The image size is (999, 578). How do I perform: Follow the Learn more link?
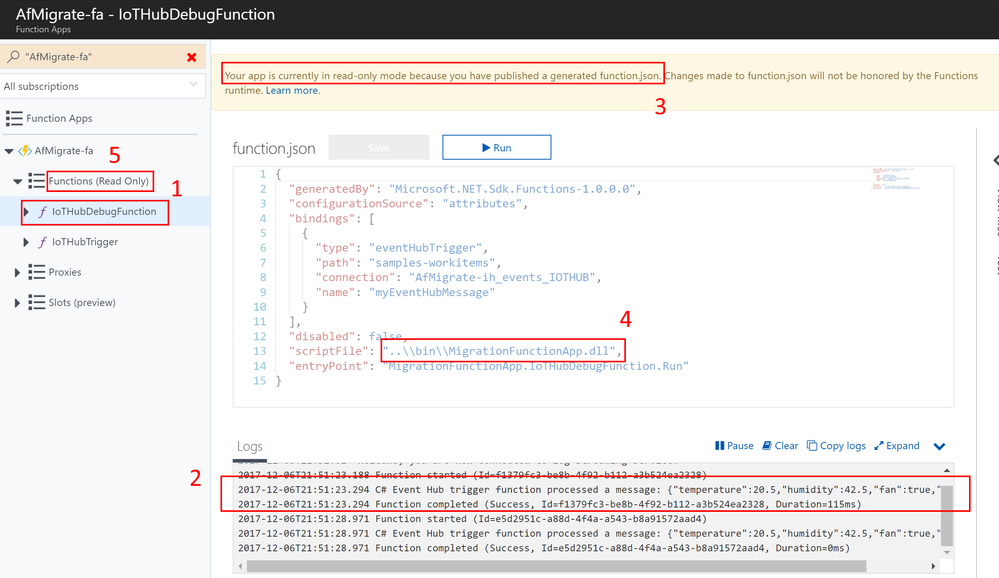point(292,90)
